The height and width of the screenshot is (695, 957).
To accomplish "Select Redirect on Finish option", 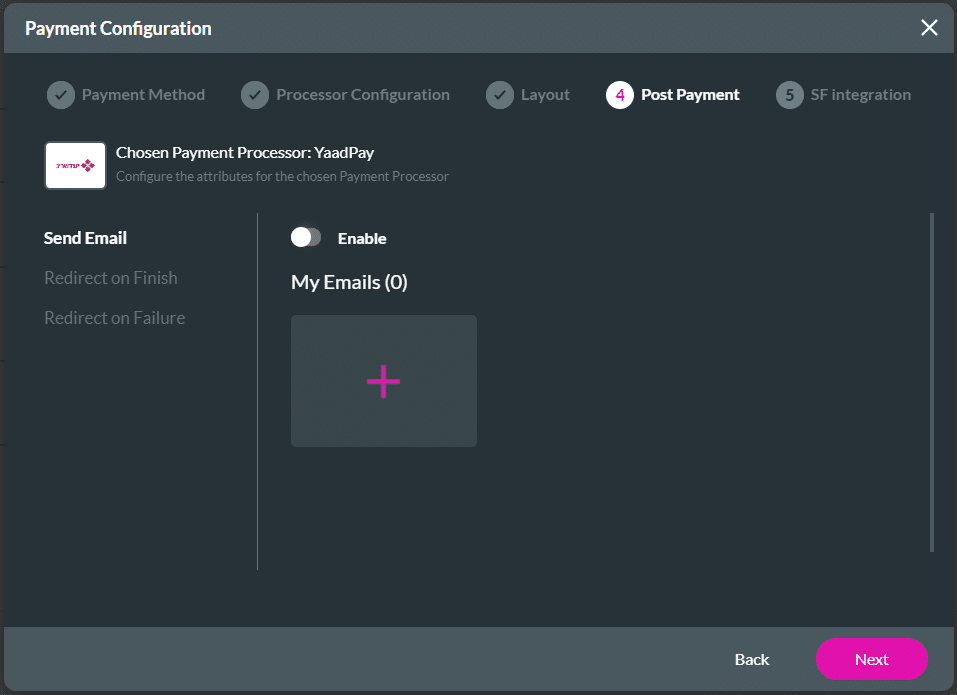I will 110,278.
